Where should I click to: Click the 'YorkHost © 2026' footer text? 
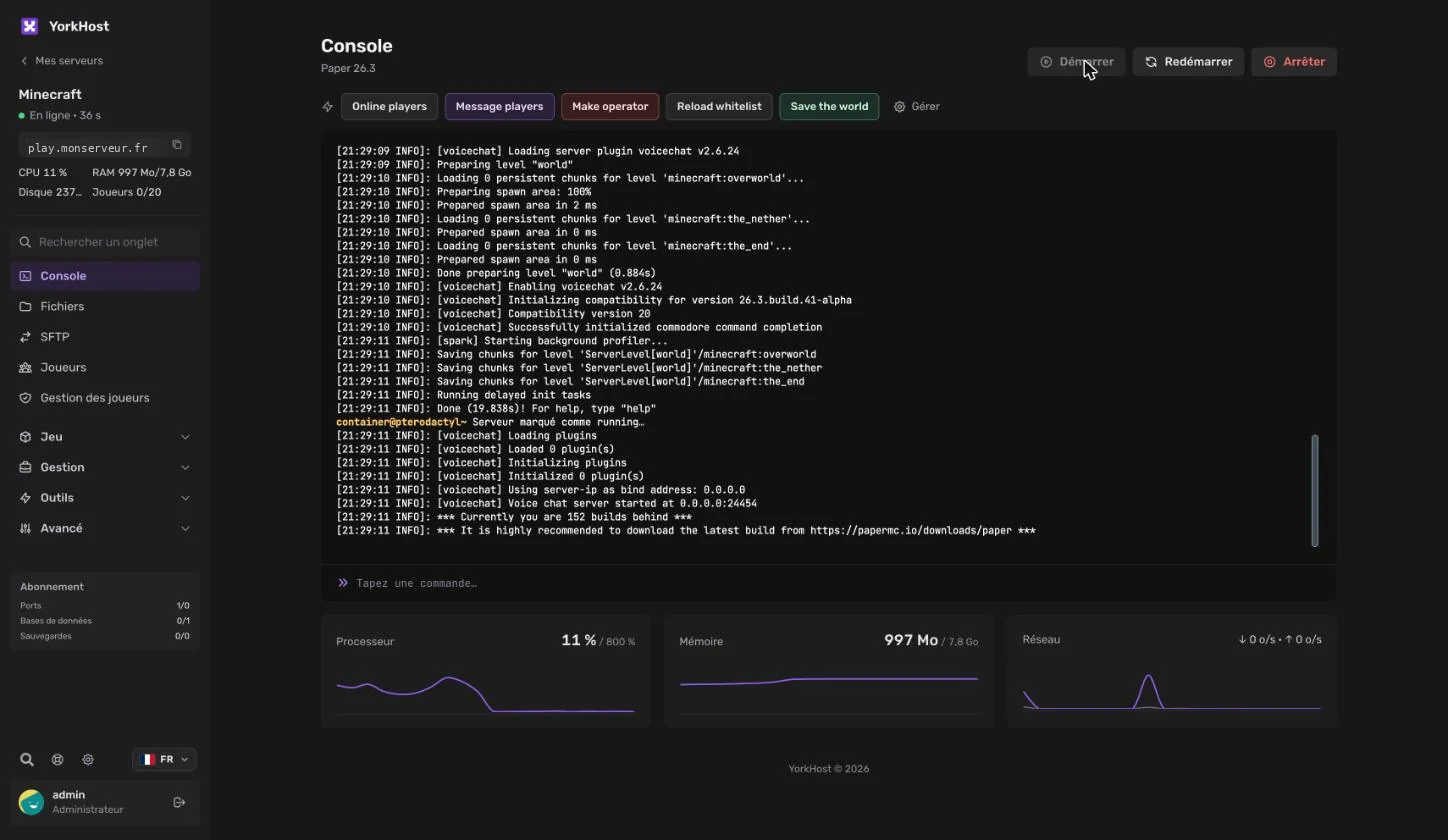(828, 769)
